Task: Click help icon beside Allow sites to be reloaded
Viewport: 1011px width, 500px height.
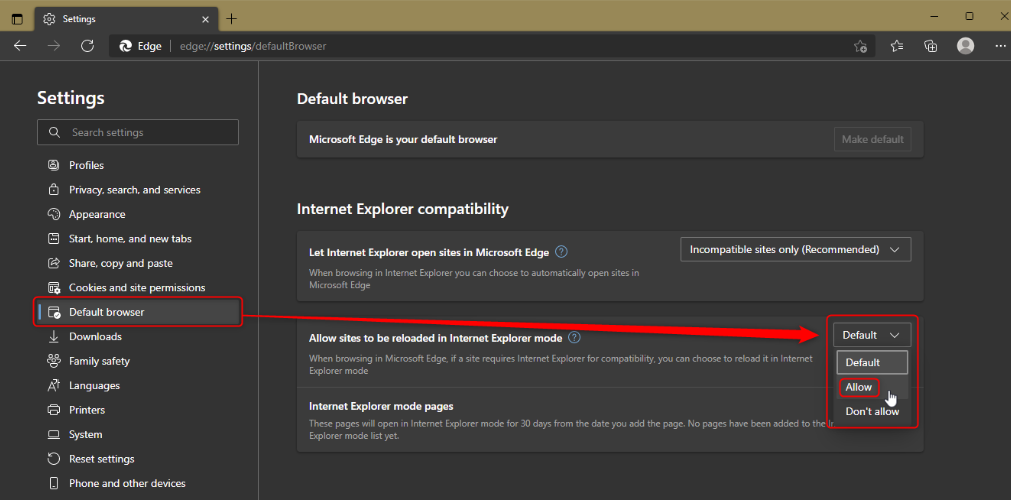Action: pyautogui.click(x=574, y=337)
